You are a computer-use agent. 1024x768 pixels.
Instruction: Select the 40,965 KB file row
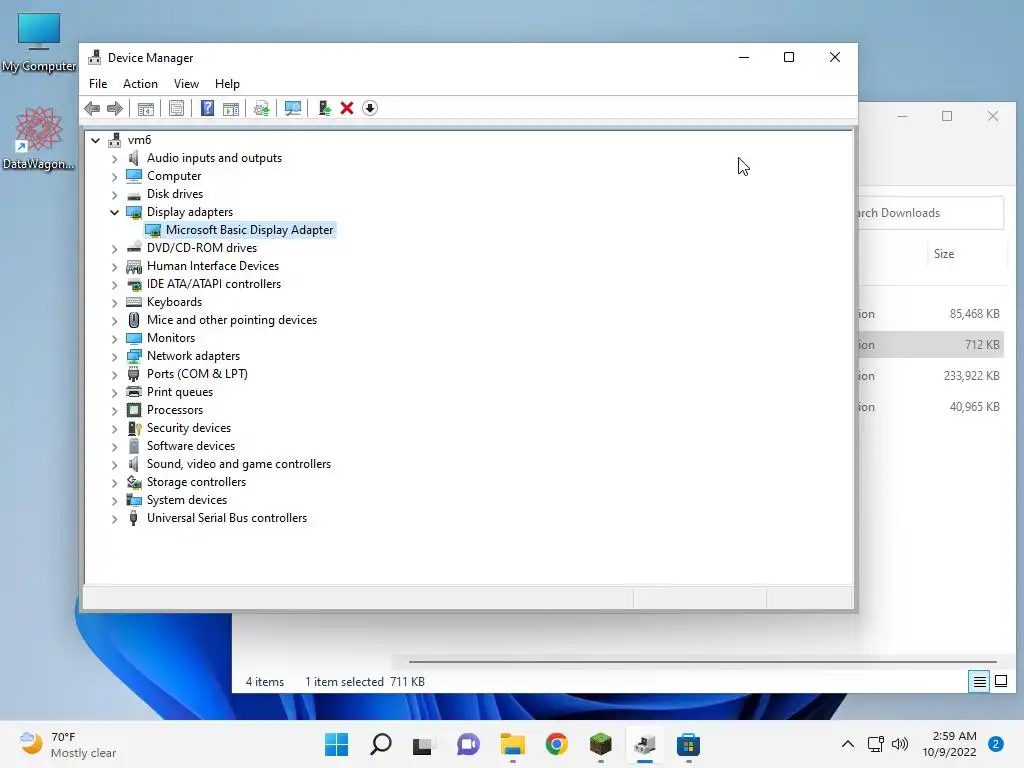tap(931, 407)
